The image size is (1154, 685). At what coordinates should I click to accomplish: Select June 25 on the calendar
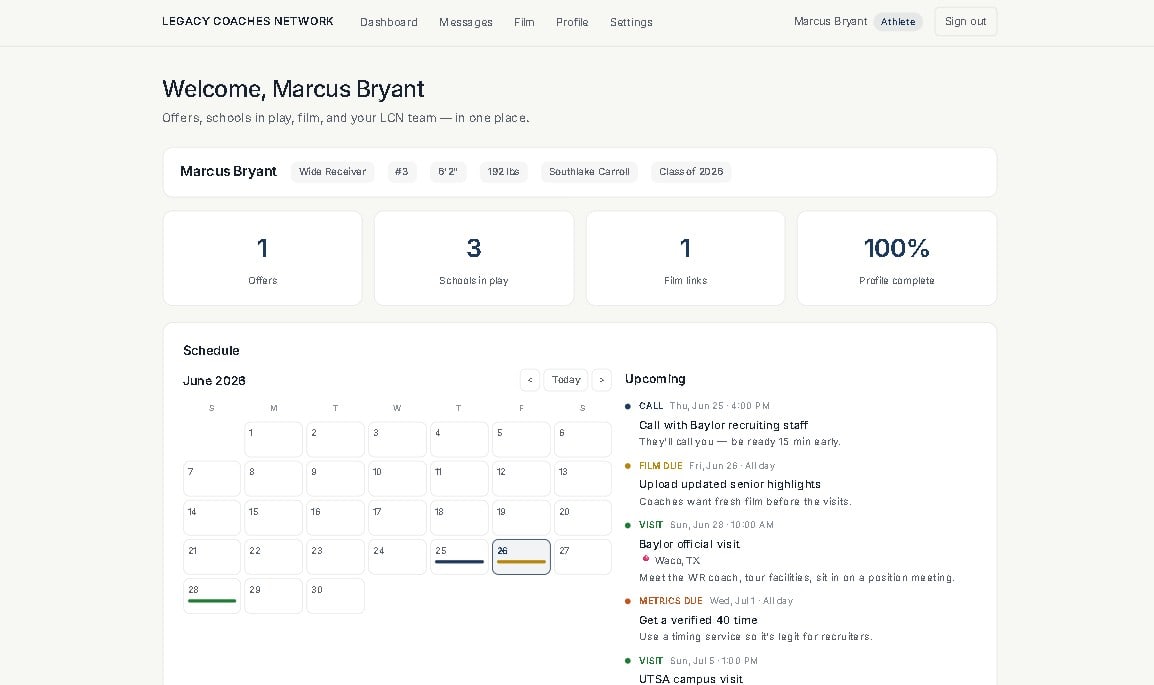[x=459, y=557]
